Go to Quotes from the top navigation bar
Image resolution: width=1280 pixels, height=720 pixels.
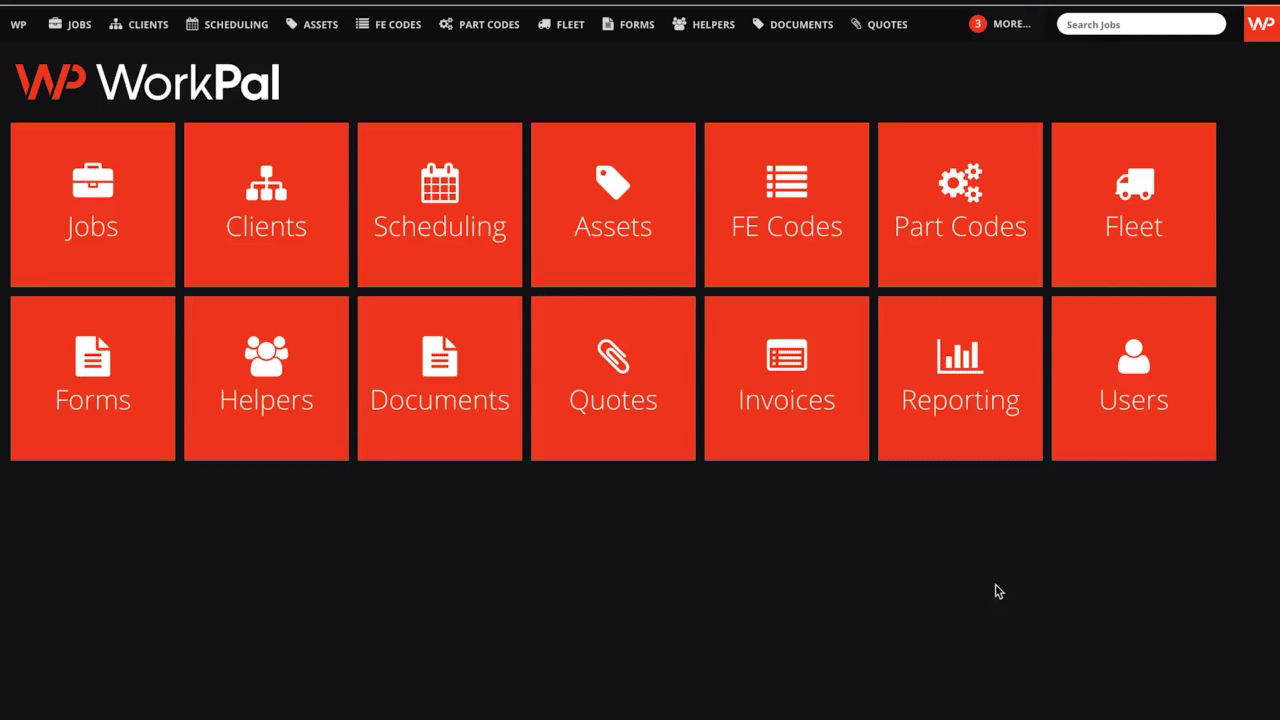pos(879,24)
